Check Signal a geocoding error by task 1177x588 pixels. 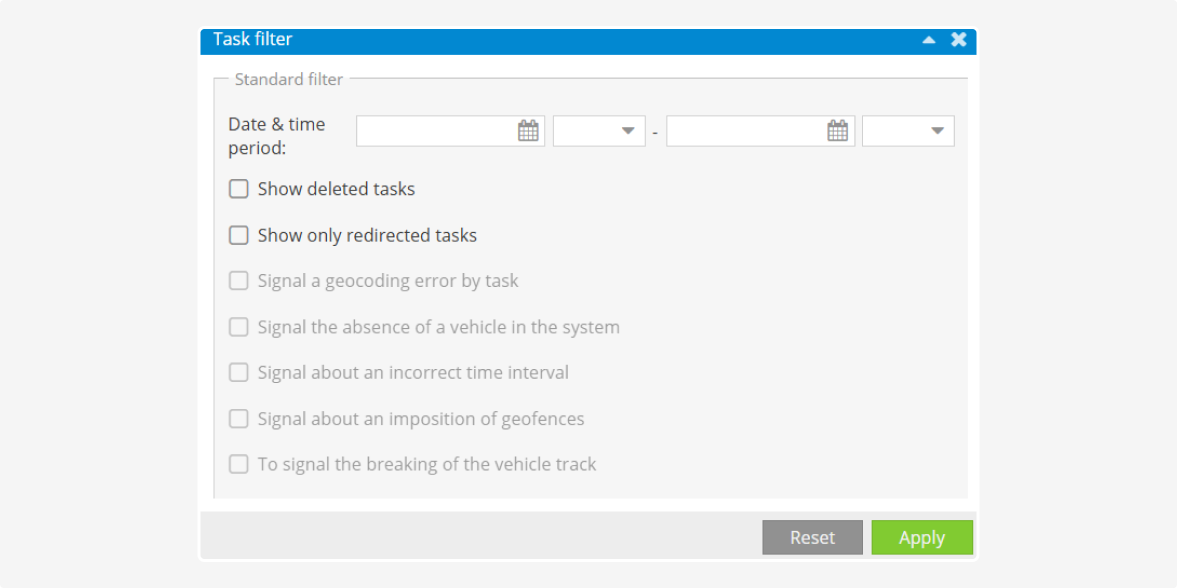239,281
